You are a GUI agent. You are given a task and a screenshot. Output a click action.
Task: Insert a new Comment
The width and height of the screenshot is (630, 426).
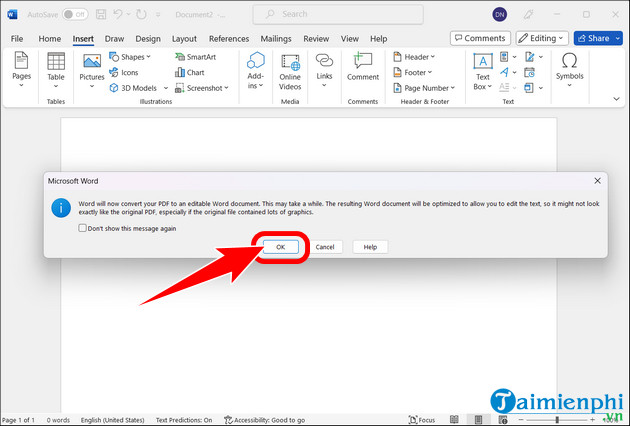click(363, 67)
